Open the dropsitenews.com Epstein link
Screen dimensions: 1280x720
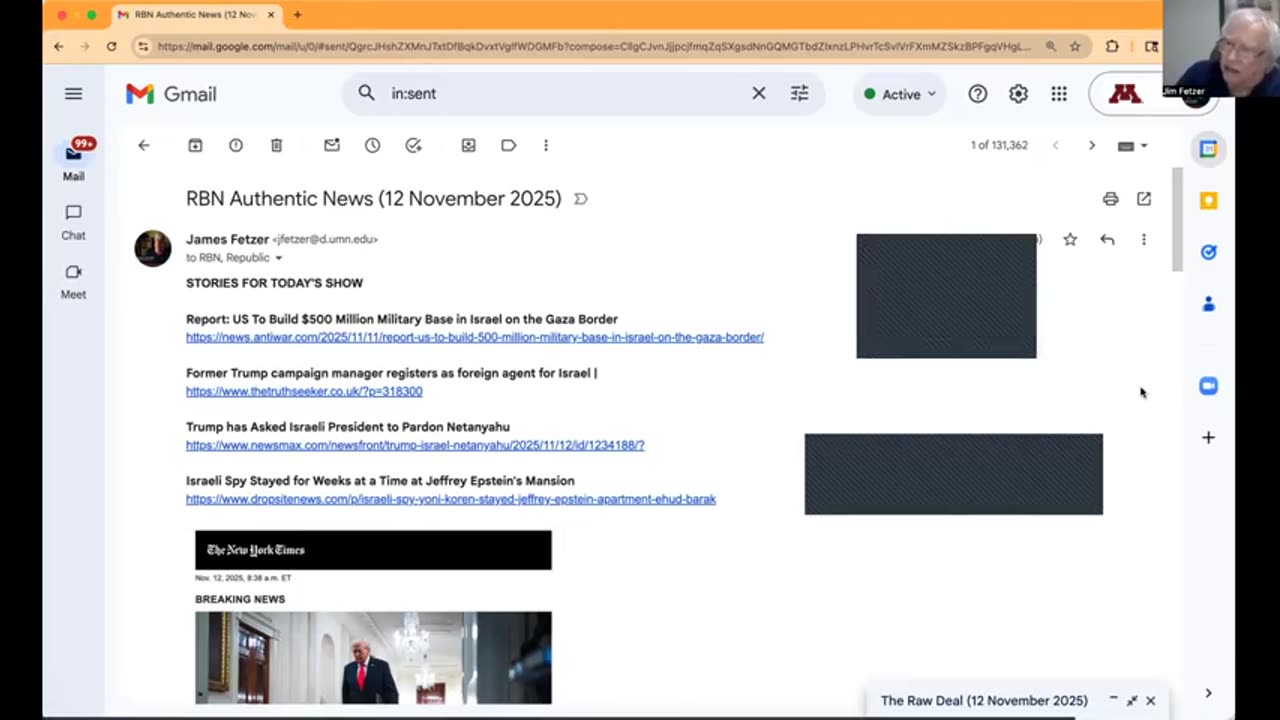(451, 499)
